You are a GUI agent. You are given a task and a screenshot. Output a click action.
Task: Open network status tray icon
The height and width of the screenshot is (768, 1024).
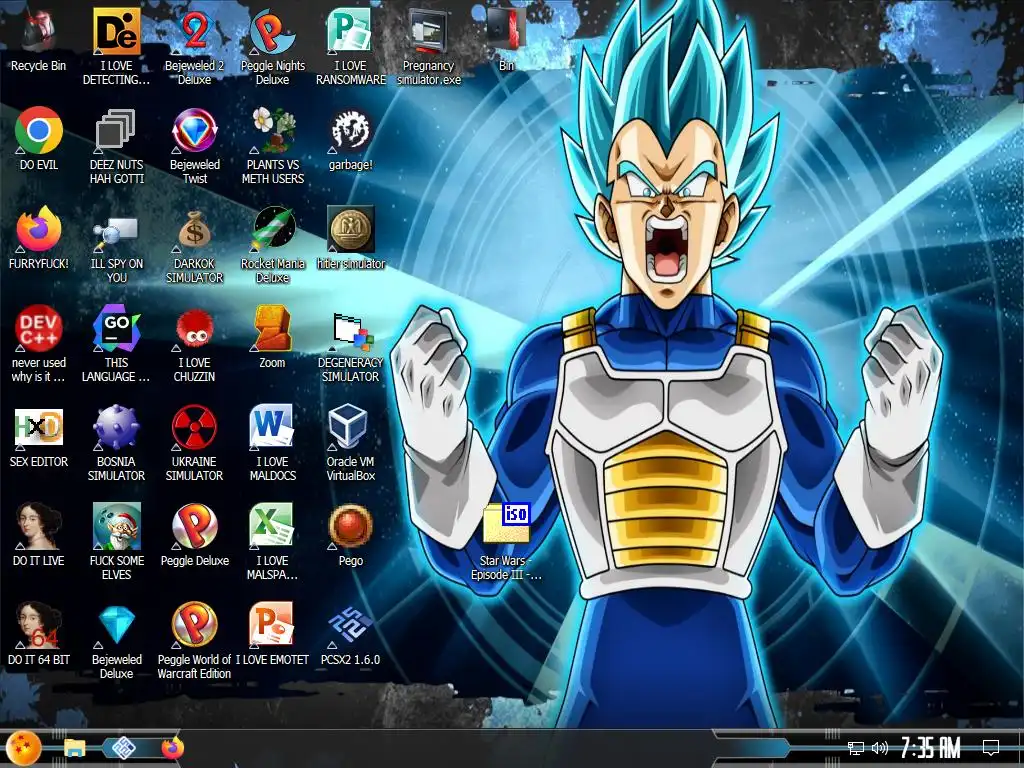pos(856,748)
